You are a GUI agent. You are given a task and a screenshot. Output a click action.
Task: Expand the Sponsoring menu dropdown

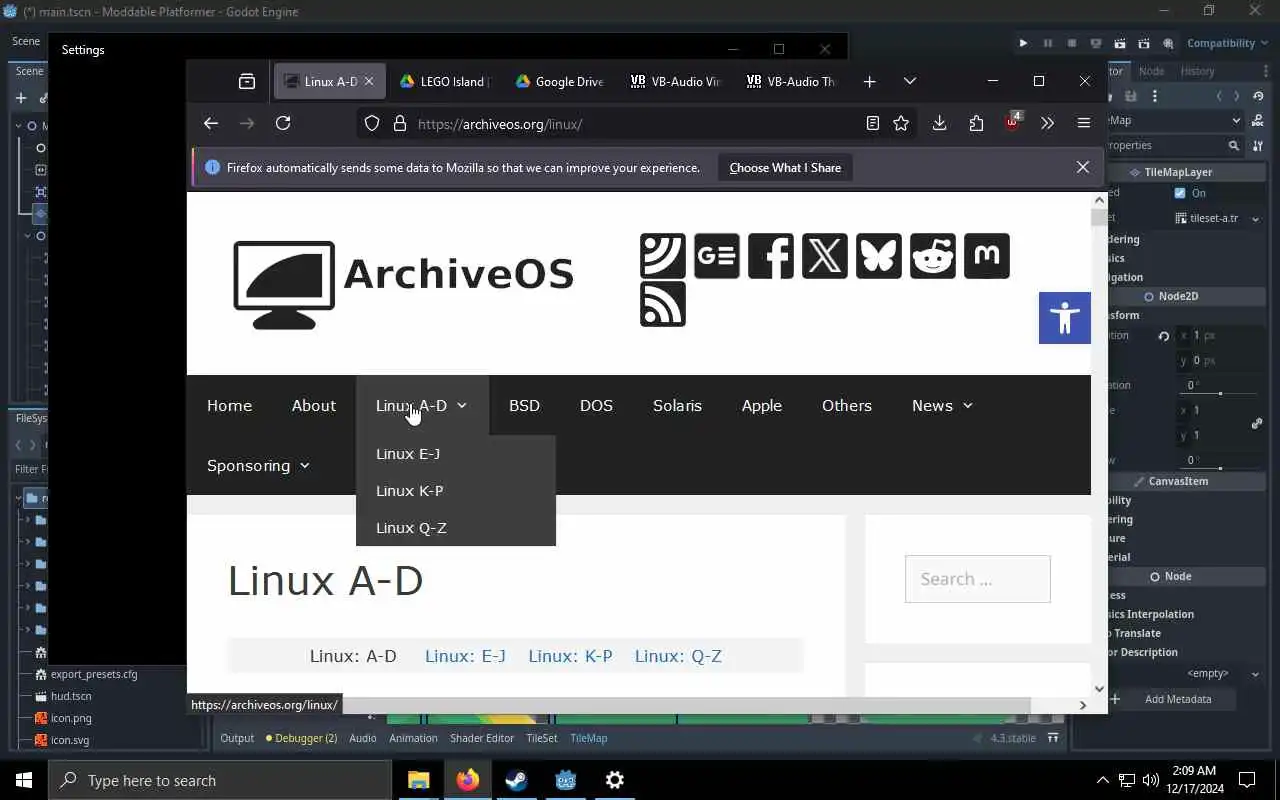[304, 466]
